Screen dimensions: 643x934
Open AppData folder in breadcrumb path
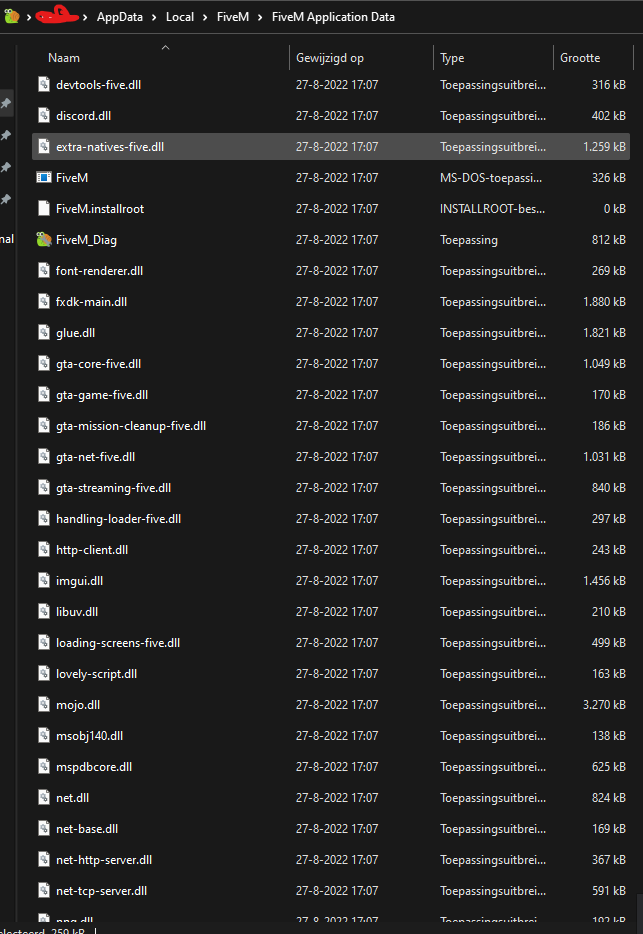pyautogui.click(x=120, y=17)
